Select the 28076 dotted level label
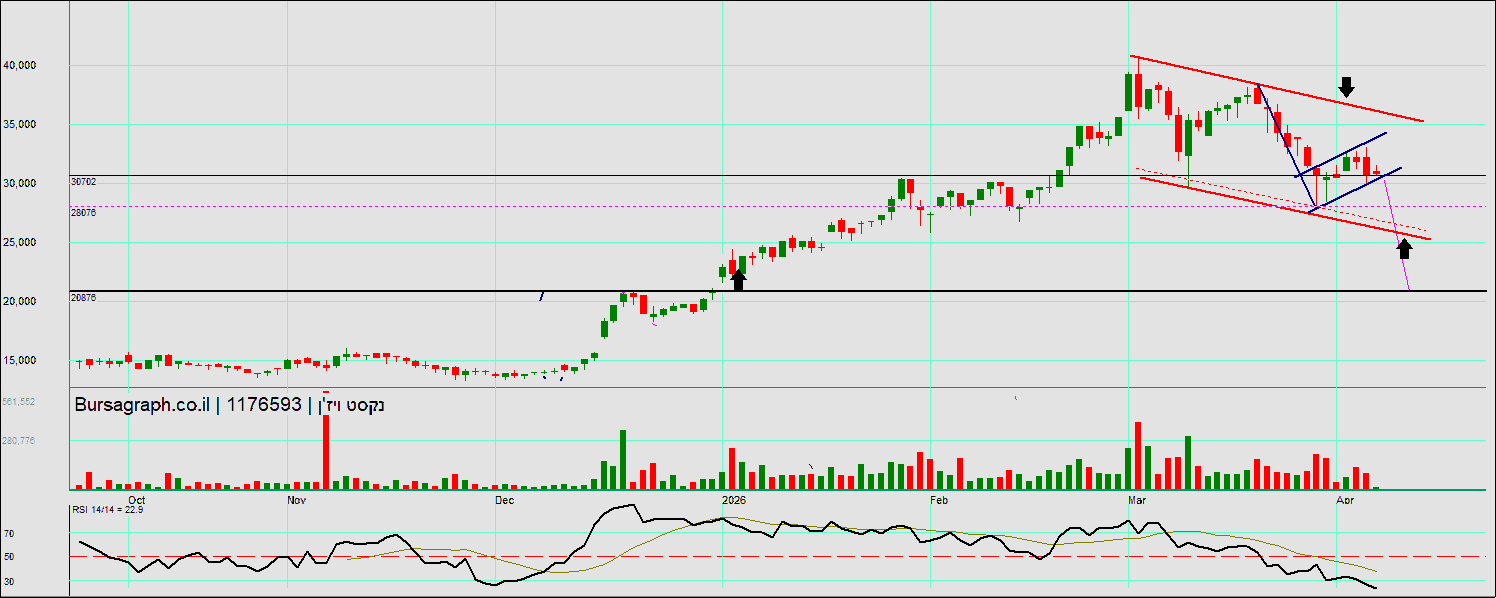This screenshot has width=1496, height=598. tap(83, 213)
